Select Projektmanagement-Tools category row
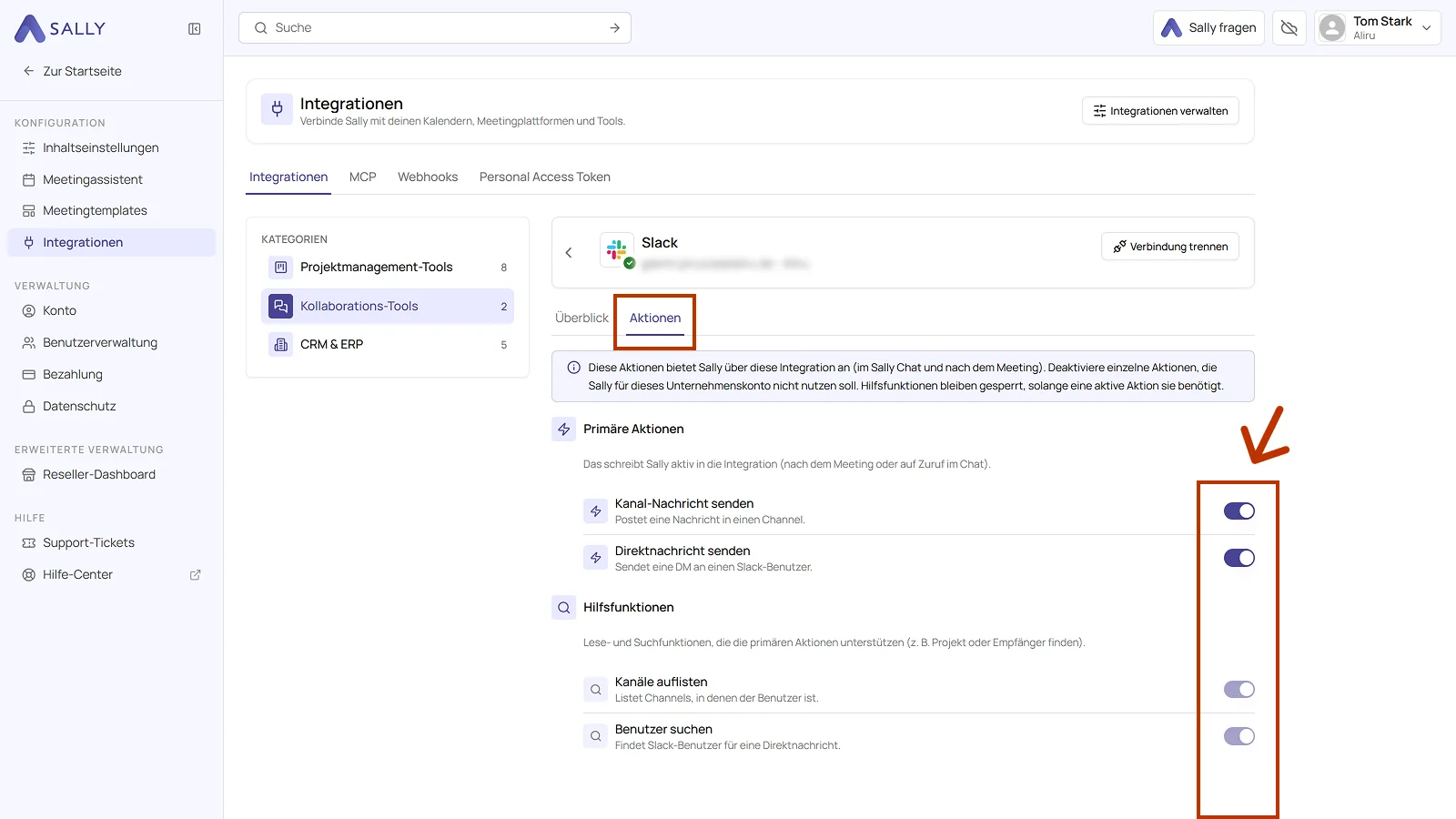The width and height of the screenshot is (1456, 819). [388, 268]
